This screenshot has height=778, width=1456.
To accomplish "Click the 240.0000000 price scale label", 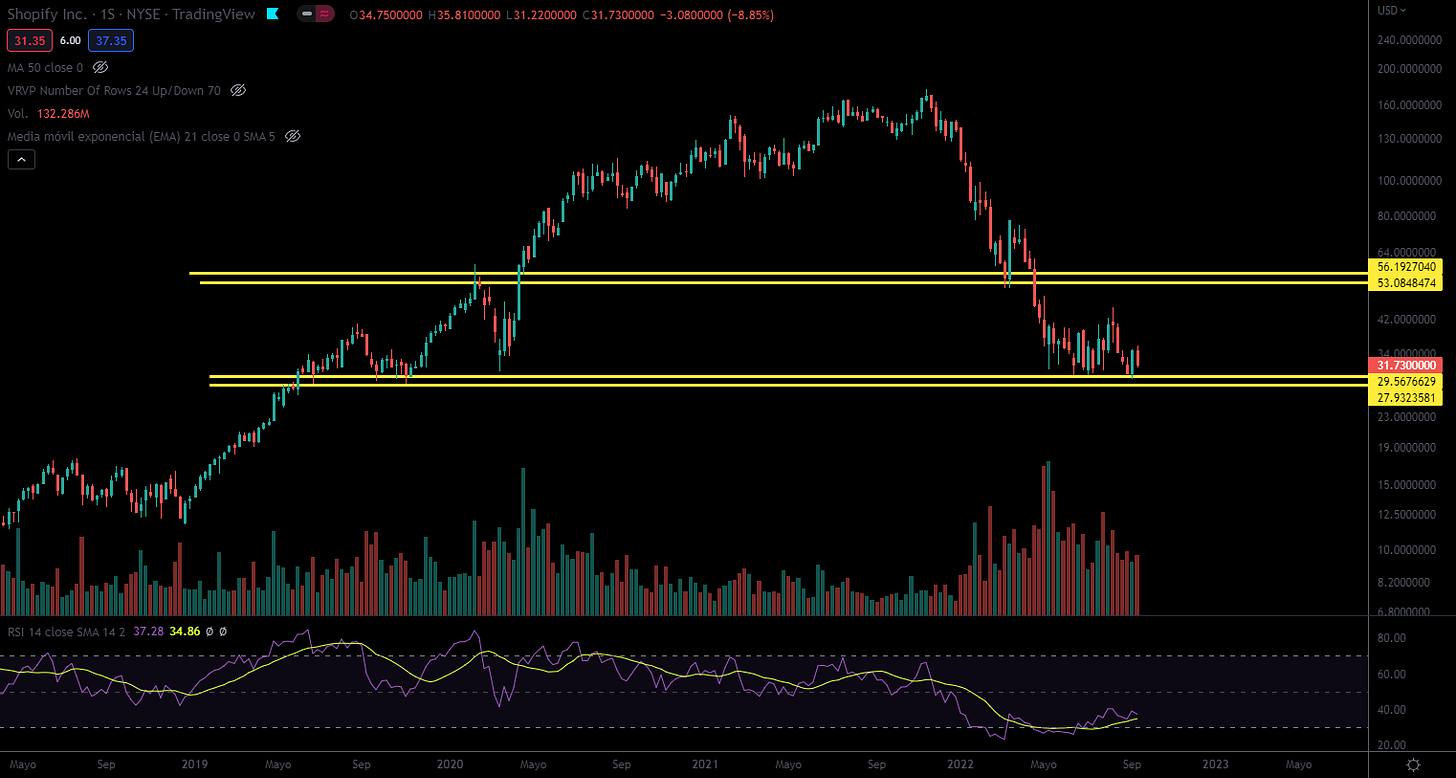I will point(1410,41).
